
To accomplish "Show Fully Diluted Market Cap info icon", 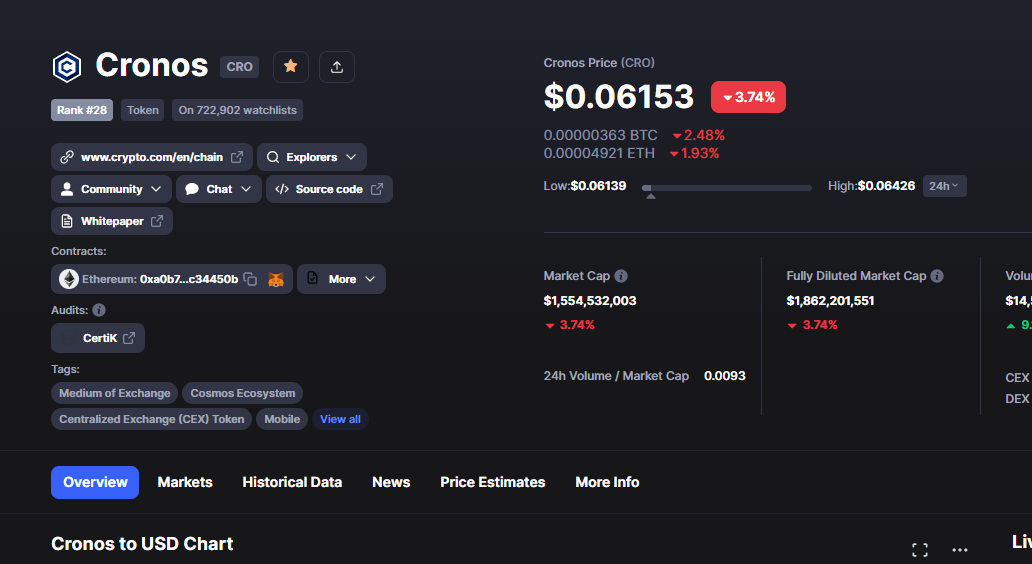I will click(937, 276).
